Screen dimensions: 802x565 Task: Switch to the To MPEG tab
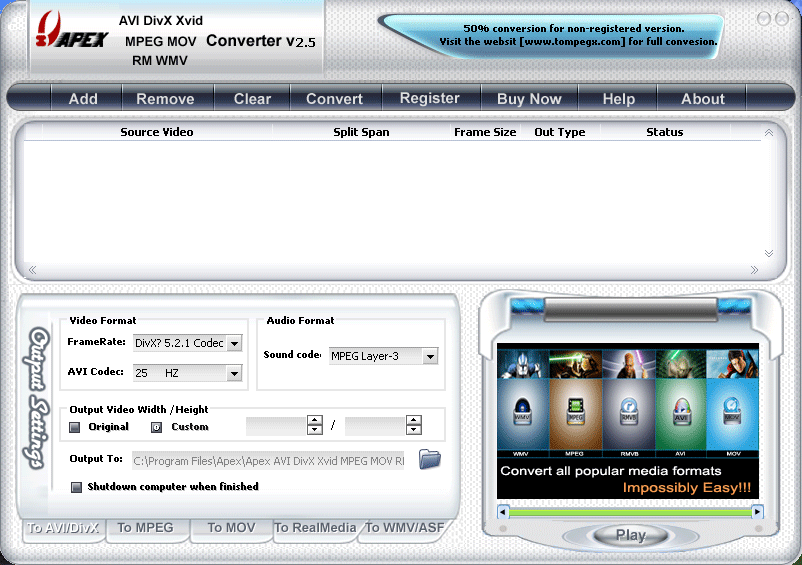pos(146,528)
